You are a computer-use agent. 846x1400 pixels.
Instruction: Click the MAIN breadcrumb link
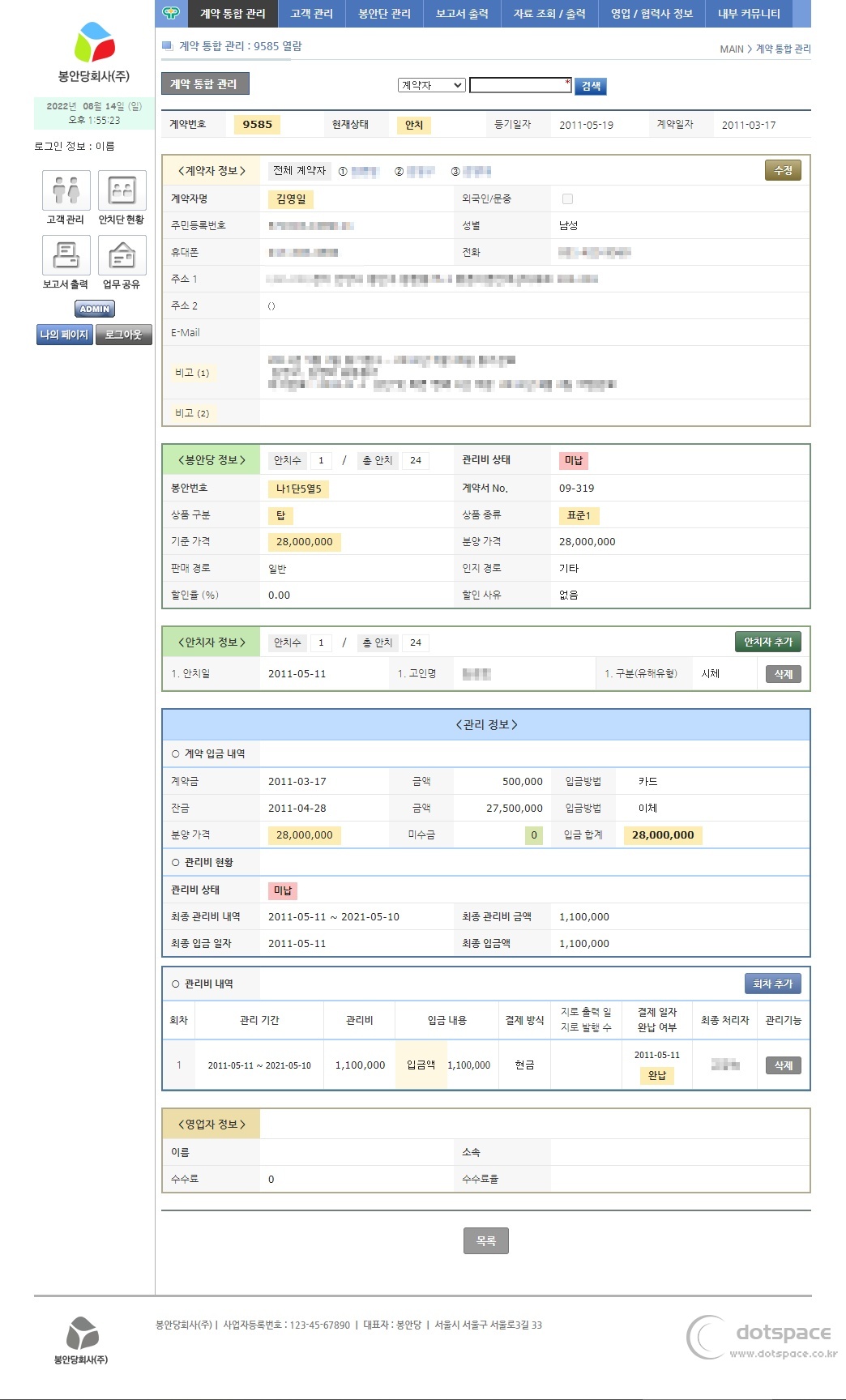tap(731, 49)
